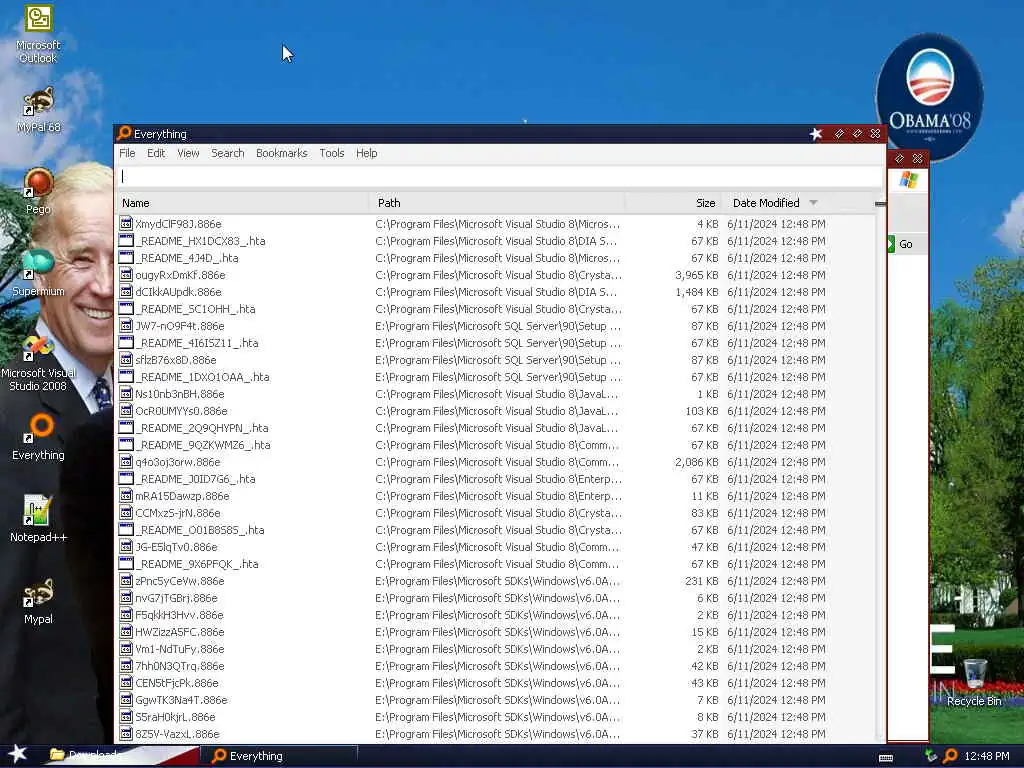The image size is (1024, 768).
Task: Click the star icon in Everything title bar
Action: coord(816,134)
